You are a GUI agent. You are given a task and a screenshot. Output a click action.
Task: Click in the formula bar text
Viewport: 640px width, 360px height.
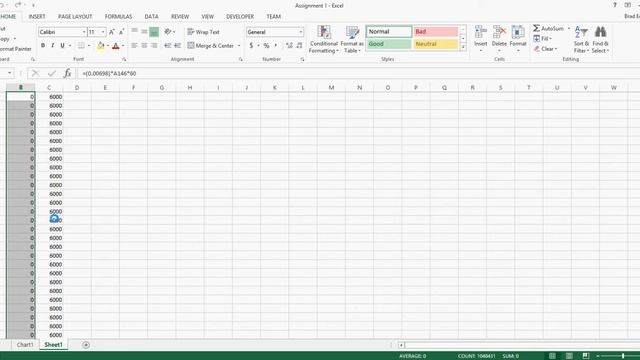[x=109, y=73]
